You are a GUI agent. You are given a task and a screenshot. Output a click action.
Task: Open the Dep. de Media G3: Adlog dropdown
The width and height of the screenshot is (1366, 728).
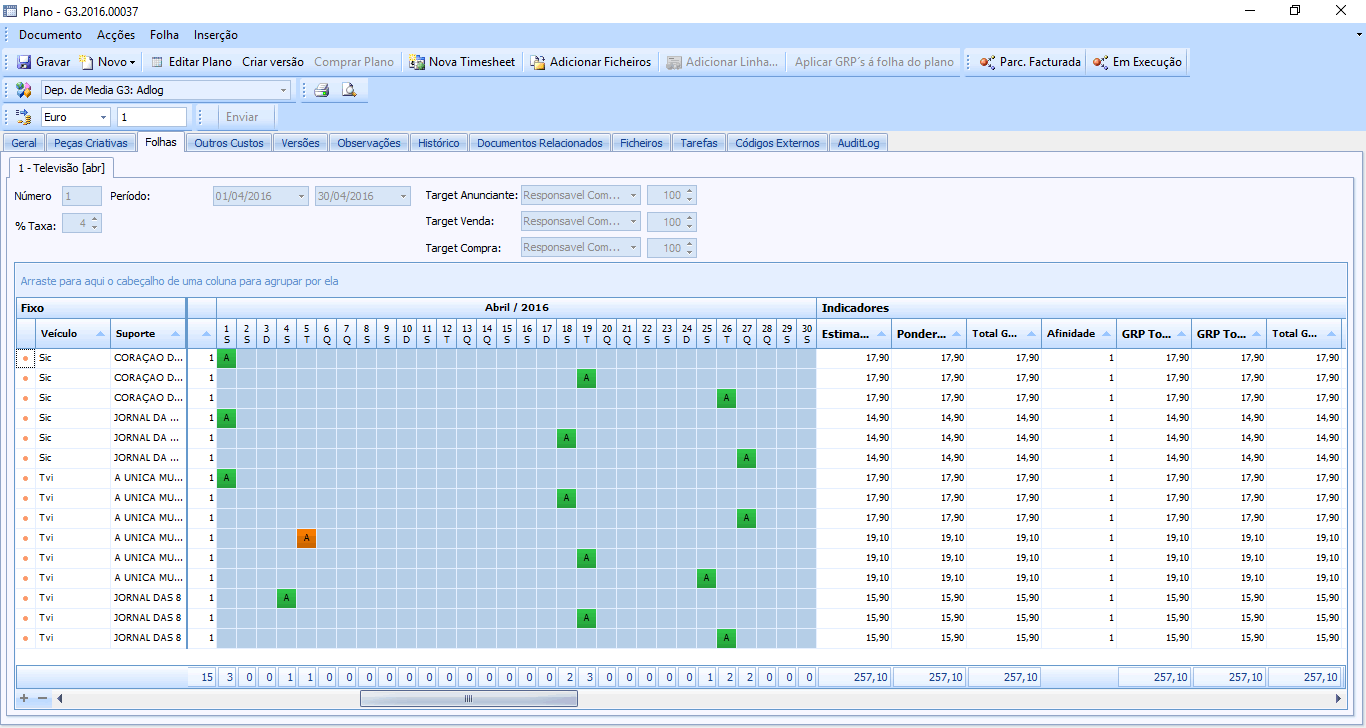pos(284,90)
